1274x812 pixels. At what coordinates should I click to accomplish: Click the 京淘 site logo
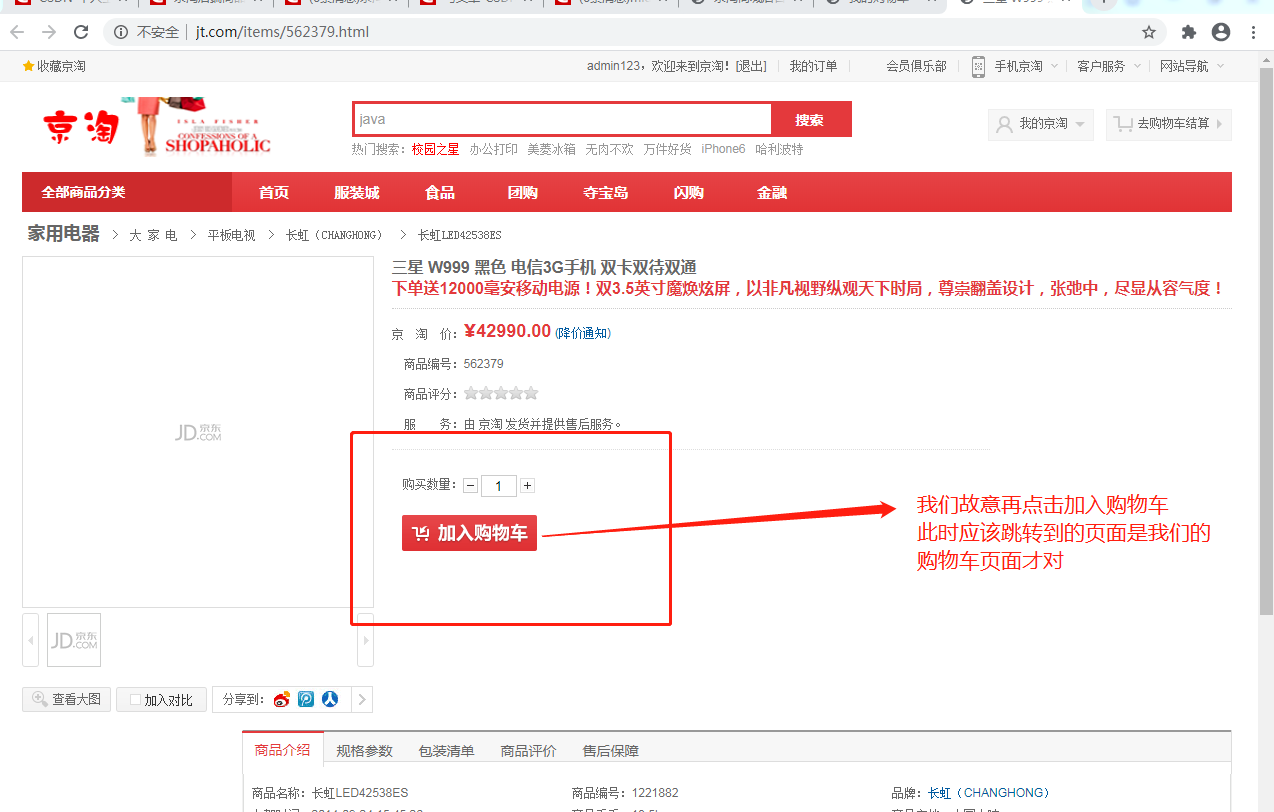(80, 127)
